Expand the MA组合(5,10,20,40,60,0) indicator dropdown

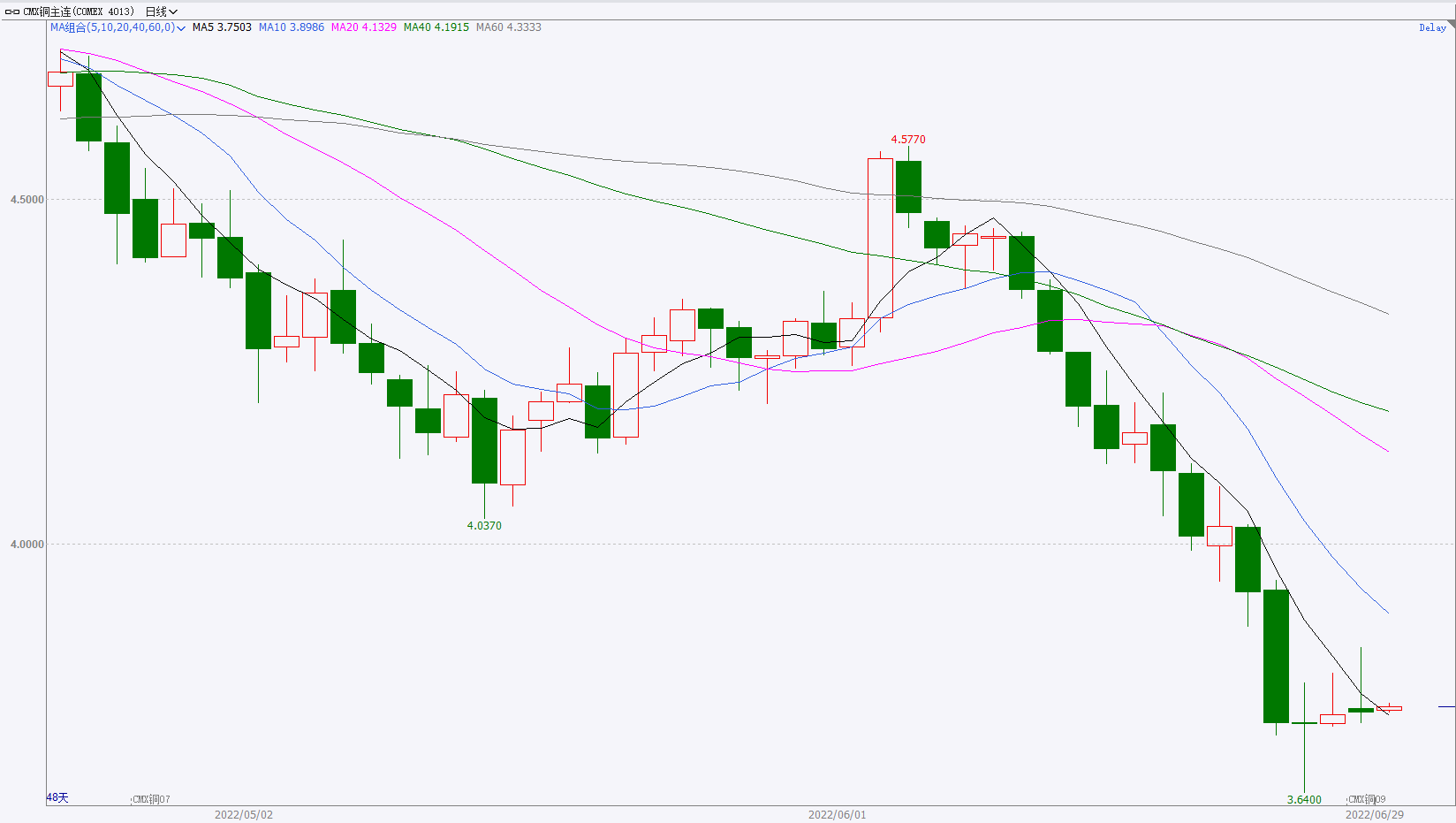pos(118,27)
